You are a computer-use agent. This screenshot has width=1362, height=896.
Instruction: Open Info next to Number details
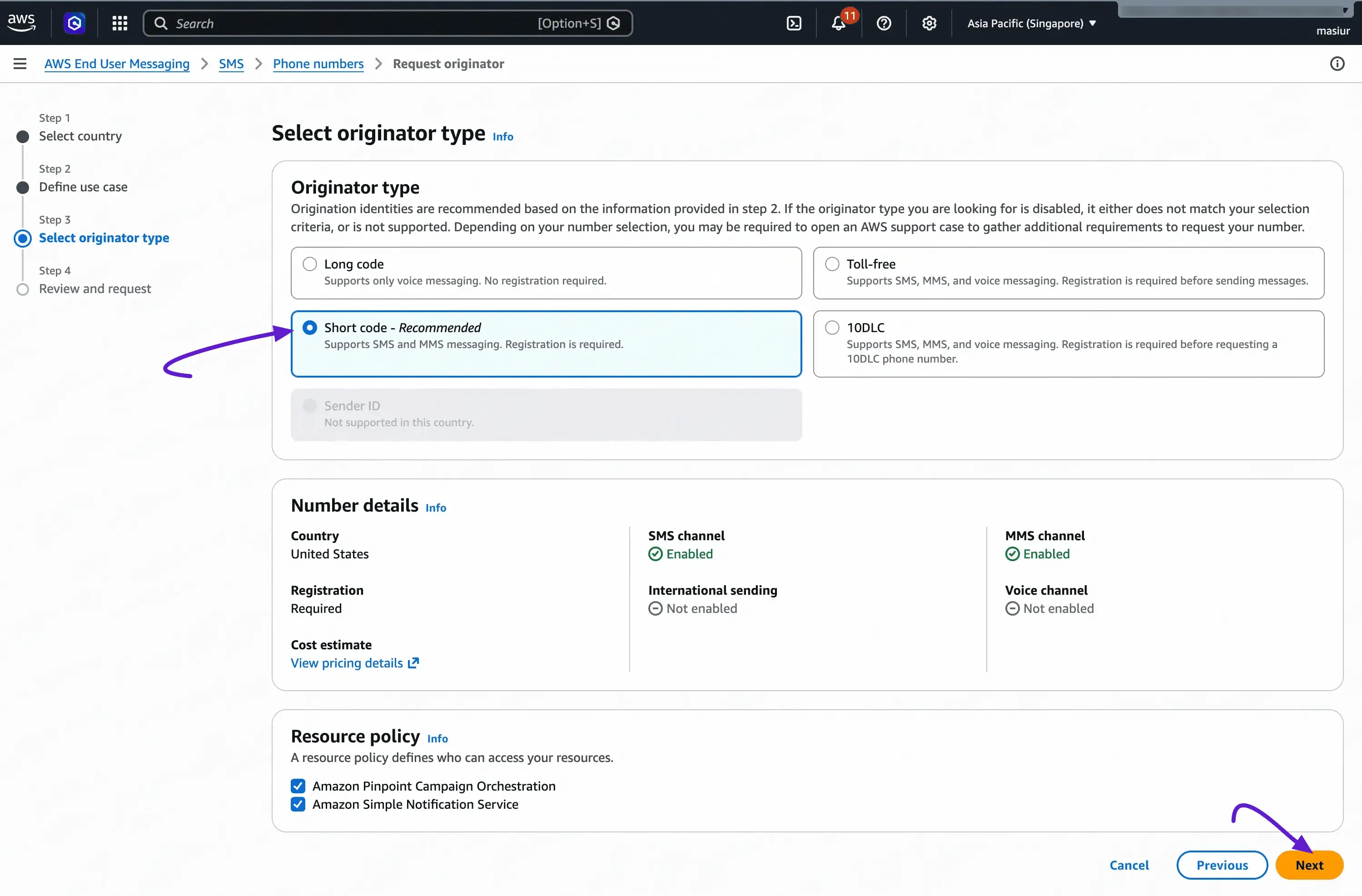pyautogui.click(x=436, y=508)
